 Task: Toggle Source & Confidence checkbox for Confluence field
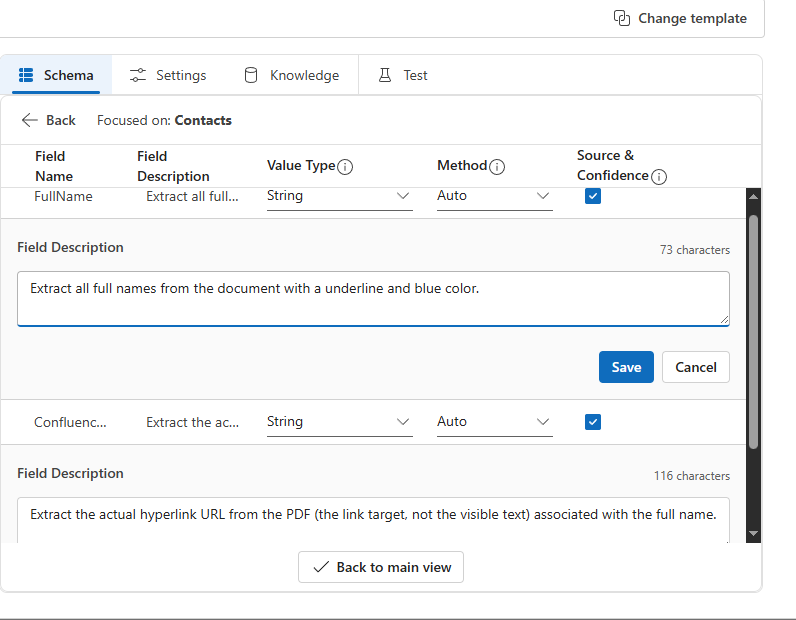coord(593,422)
